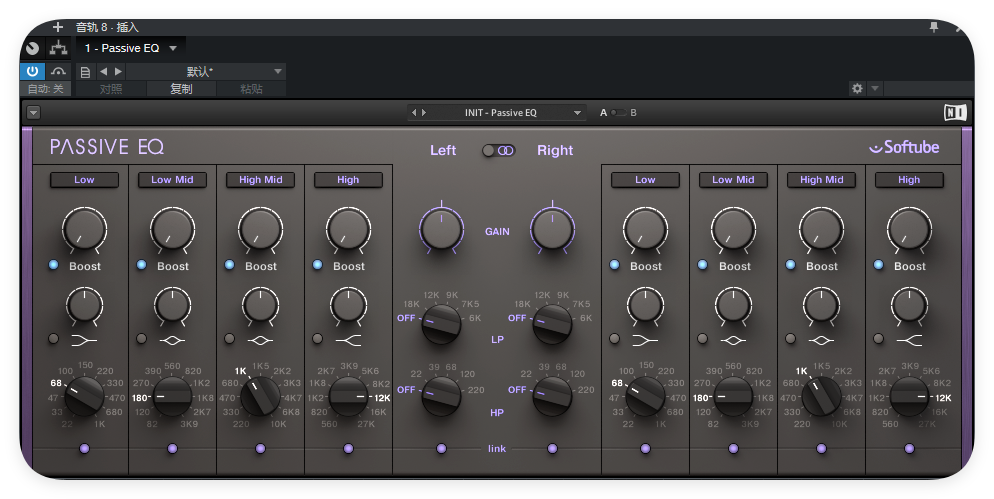Go to the next host preset arrow
Viewport: 994px width, 499px height.
(x=118, y=72)
